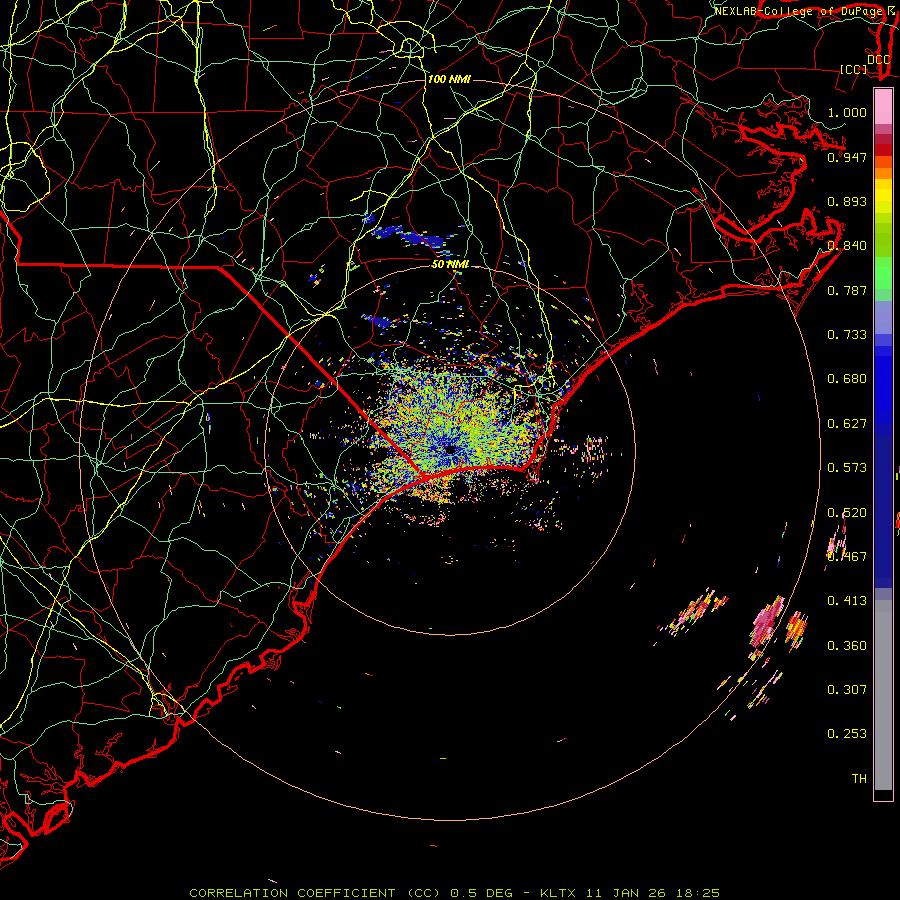Click the "11 JAN 26 18:25" timestamp
Screen dimensions: 900x900
pyautogui.click(x=653, y=893)
